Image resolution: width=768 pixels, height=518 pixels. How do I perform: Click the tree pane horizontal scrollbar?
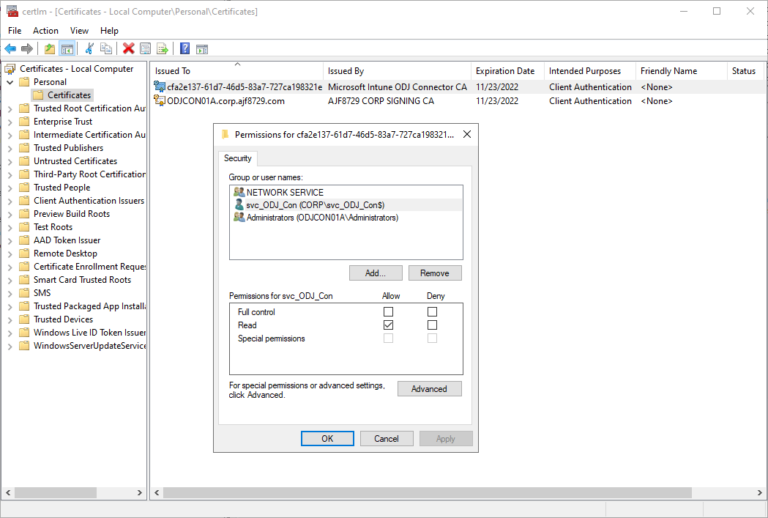coord(55,492)
